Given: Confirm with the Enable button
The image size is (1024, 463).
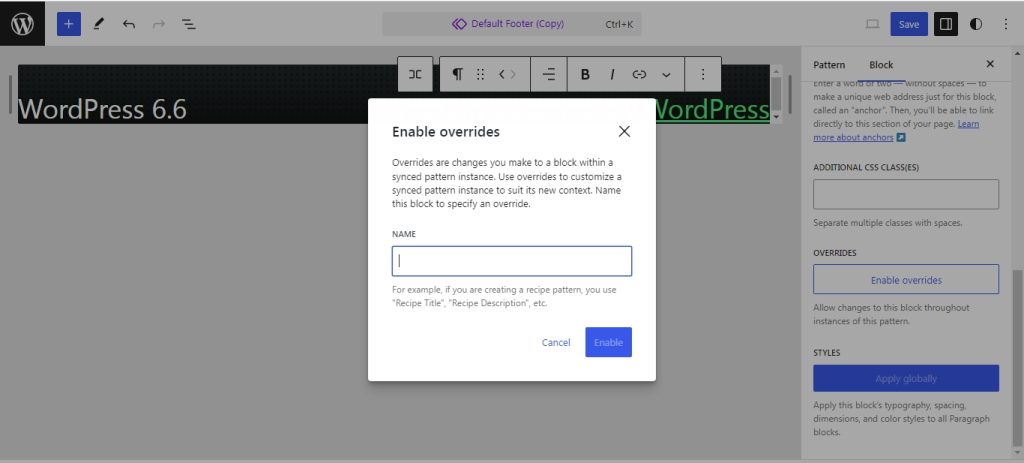Looking at the screenshot, I should [x=608, y=342].
